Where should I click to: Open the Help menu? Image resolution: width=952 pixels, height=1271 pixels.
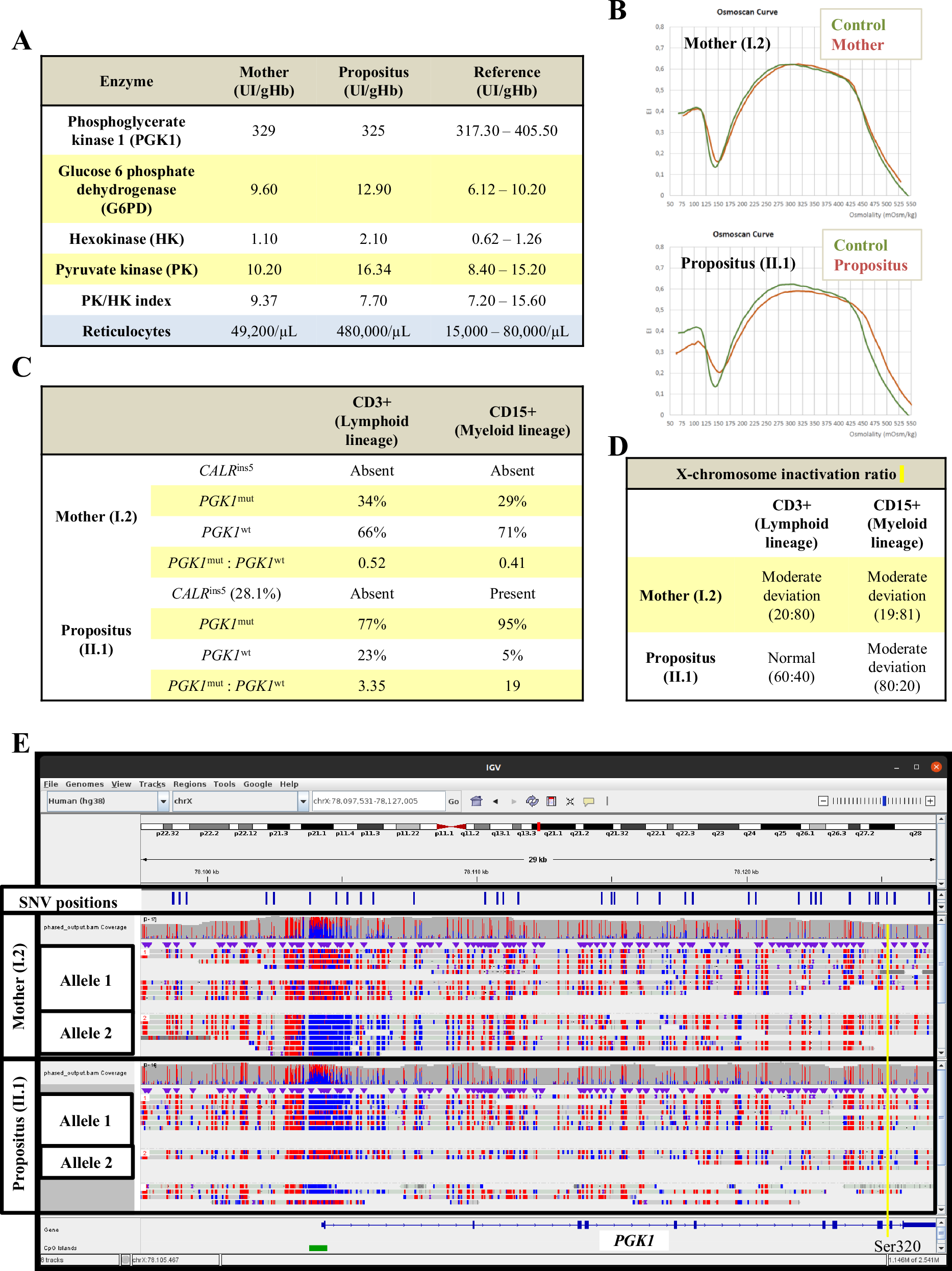289,784
